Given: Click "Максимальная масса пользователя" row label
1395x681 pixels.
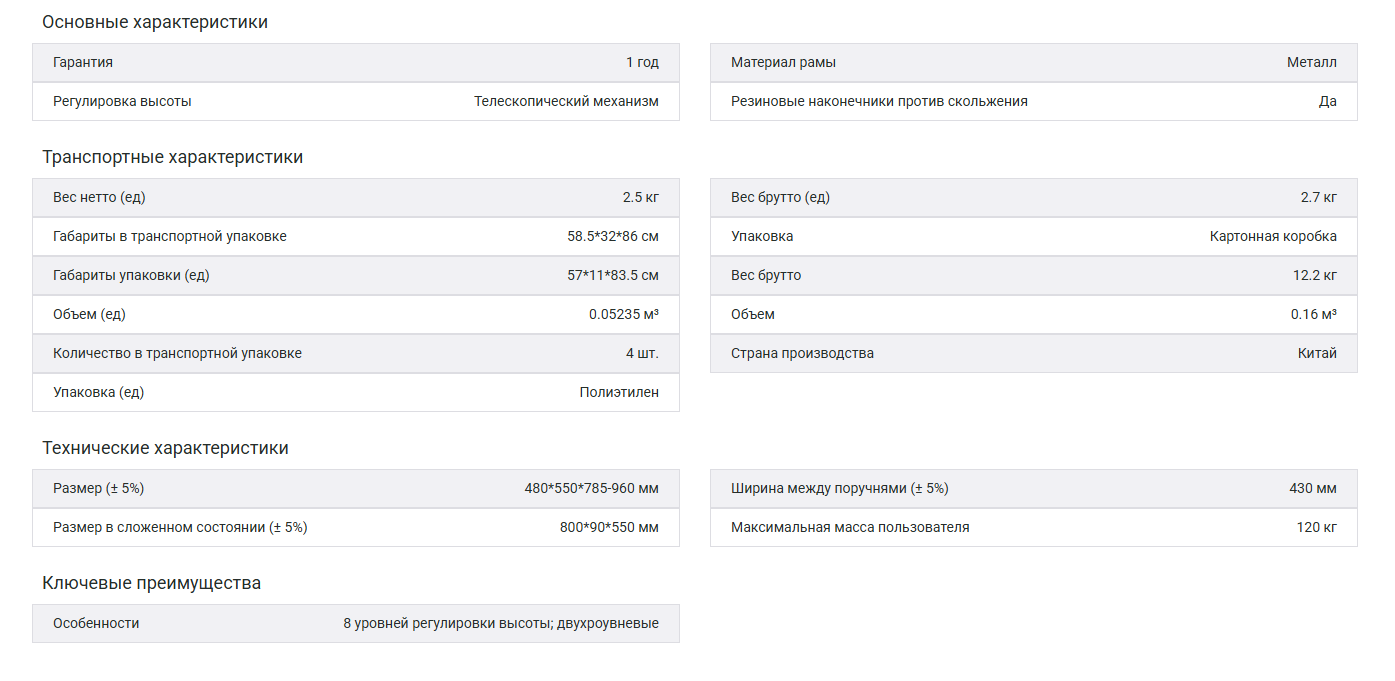Looking at the screenshot, I should pos(850,527).
